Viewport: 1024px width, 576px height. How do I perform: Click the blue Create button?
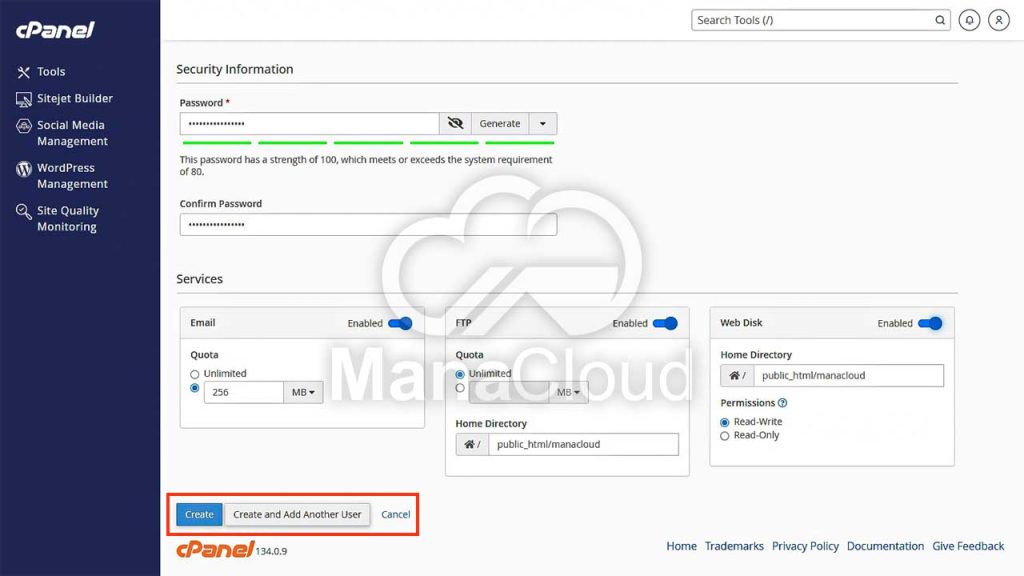(x=199, y=514)
